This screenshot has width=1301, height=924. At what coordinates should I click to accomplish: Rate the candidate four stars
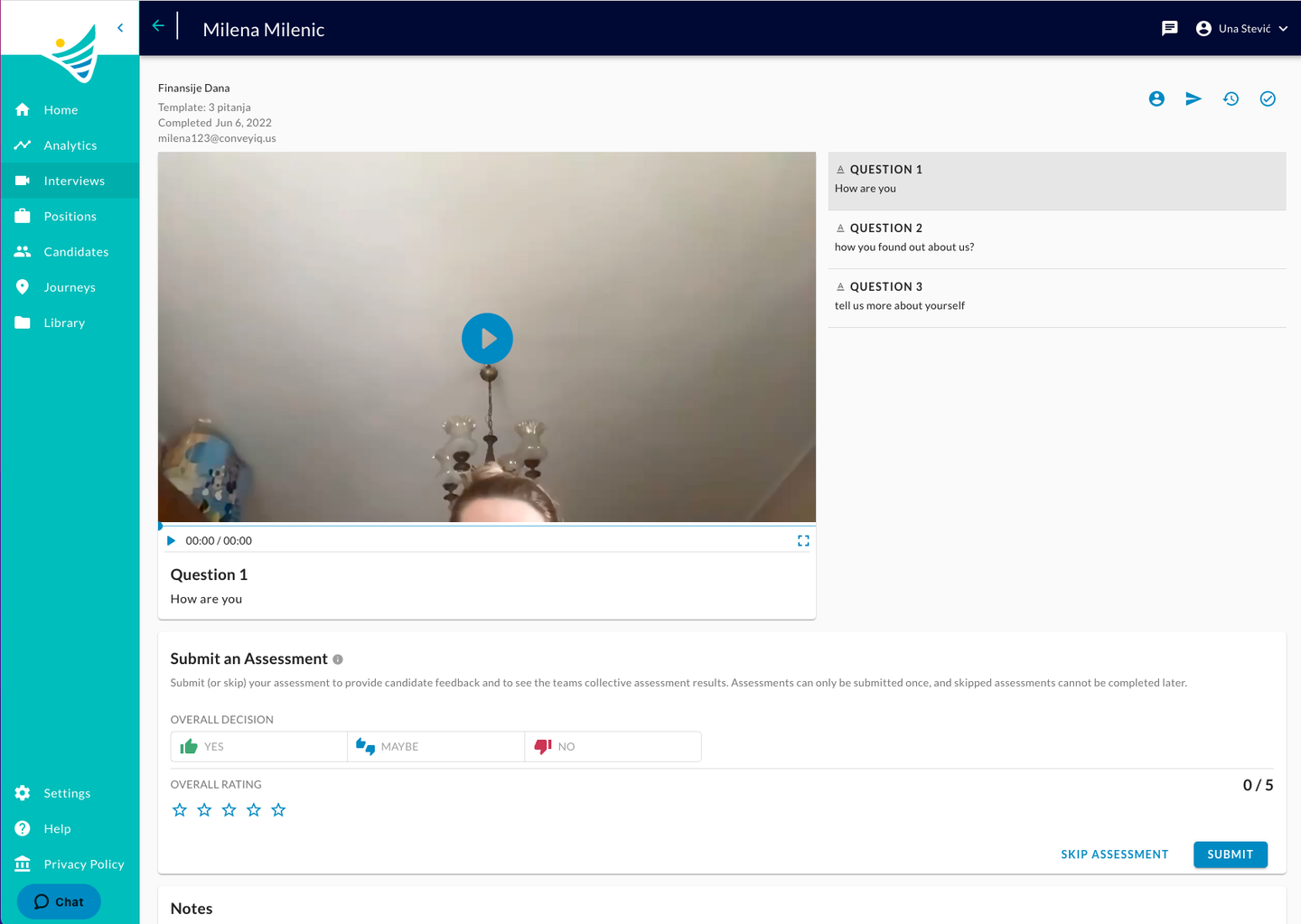tap(254, 810)
